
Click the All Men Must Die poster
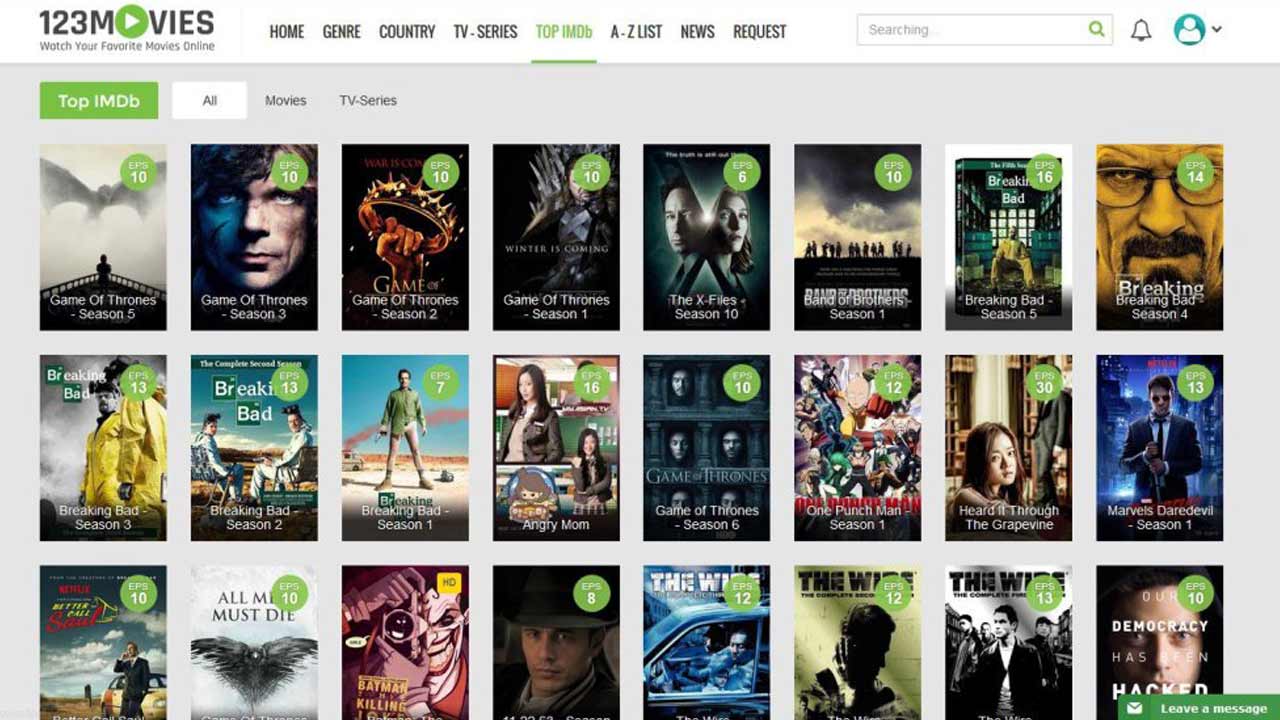(254, 643)
